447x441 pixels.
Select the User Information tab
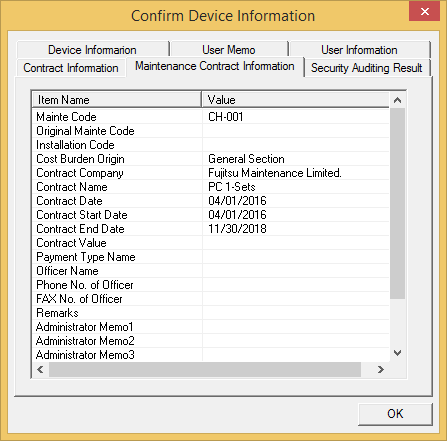coord(359,50)
